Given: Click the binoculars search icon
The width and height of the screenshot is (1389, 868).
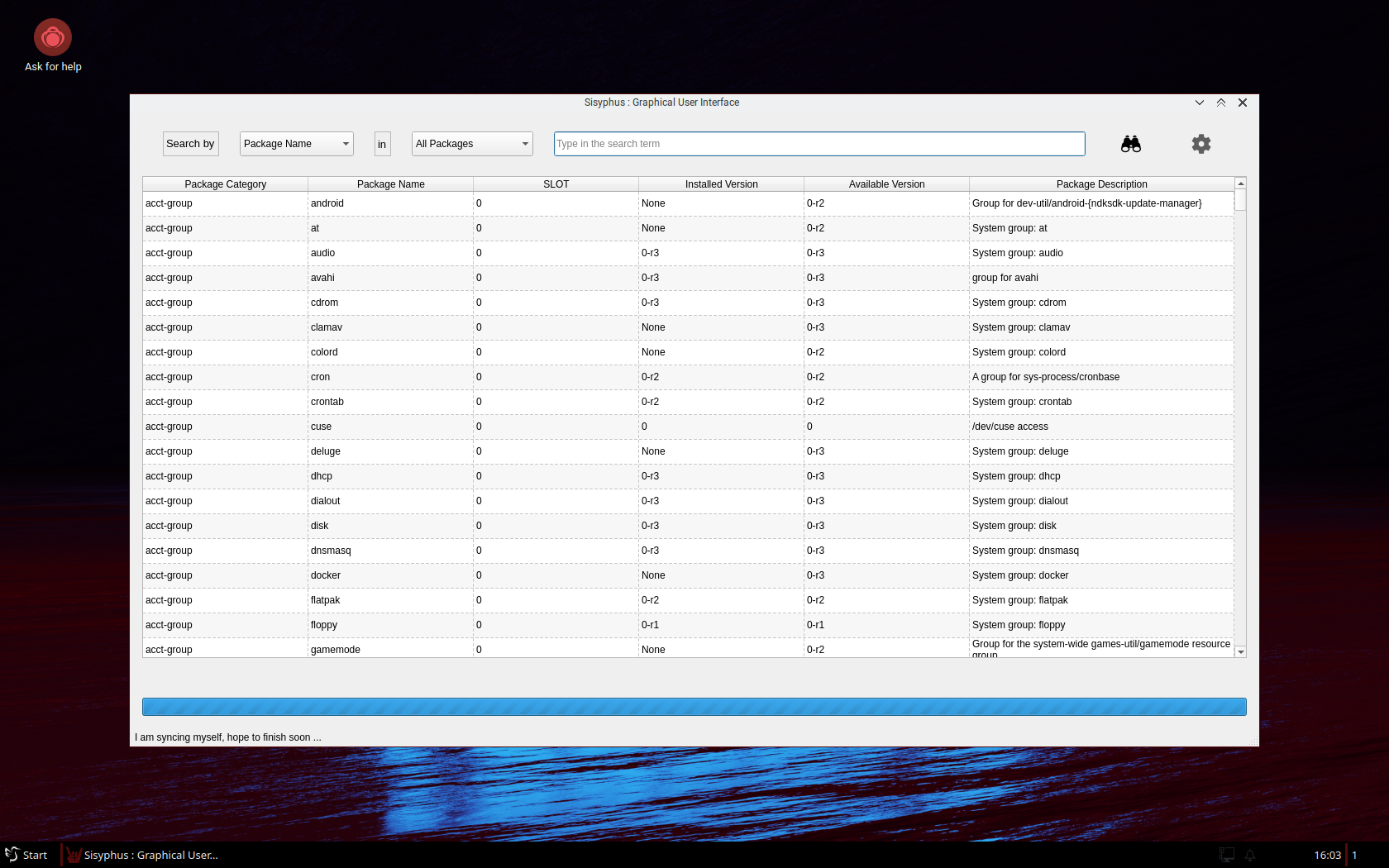Looking at the screenshot, I should [x=1130, y=144].
